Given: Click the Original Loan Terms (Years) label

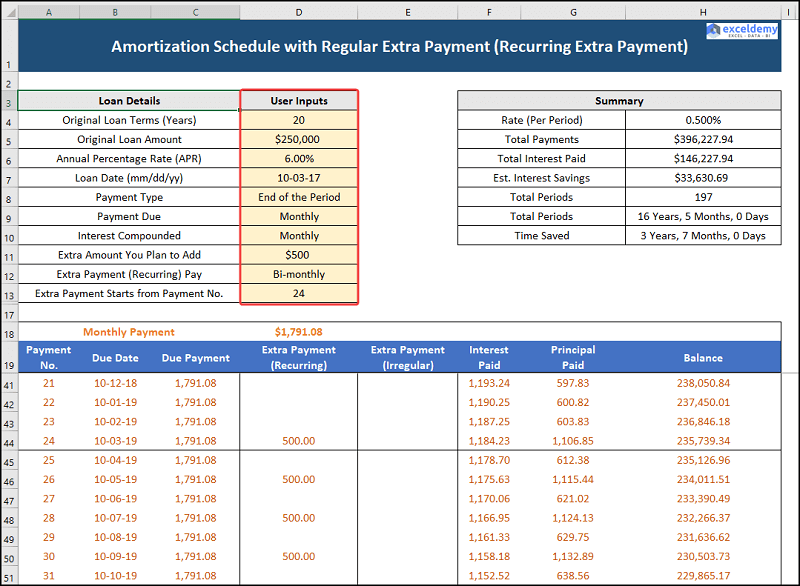Looking at the screenshot, I should tap(129, 120).
